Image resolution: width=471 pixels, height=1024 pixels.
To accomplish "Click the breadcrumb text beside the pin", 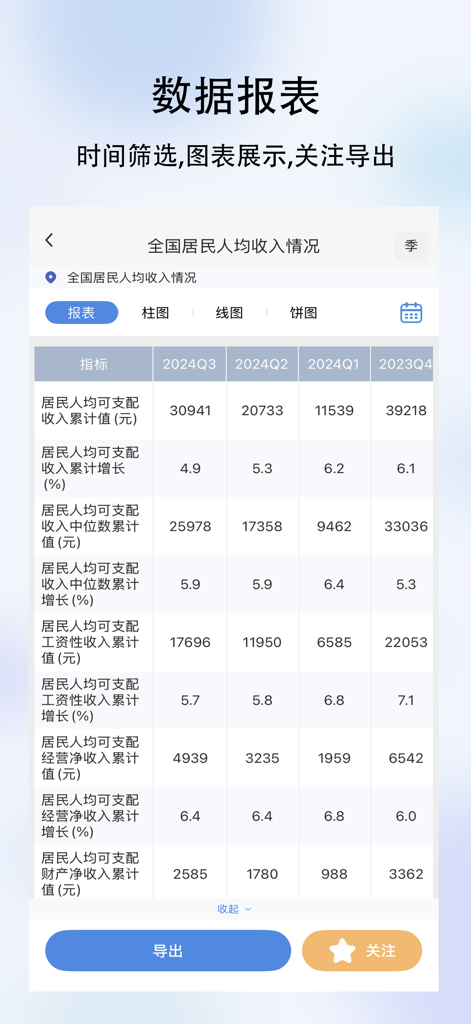I will (131, 278).
